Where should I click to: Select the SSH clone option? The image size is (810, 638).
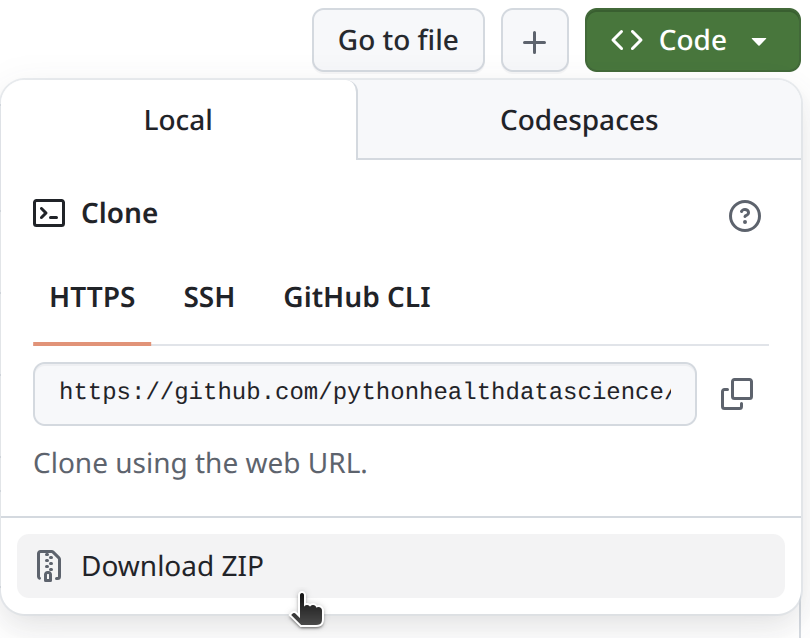click(209, 297)
